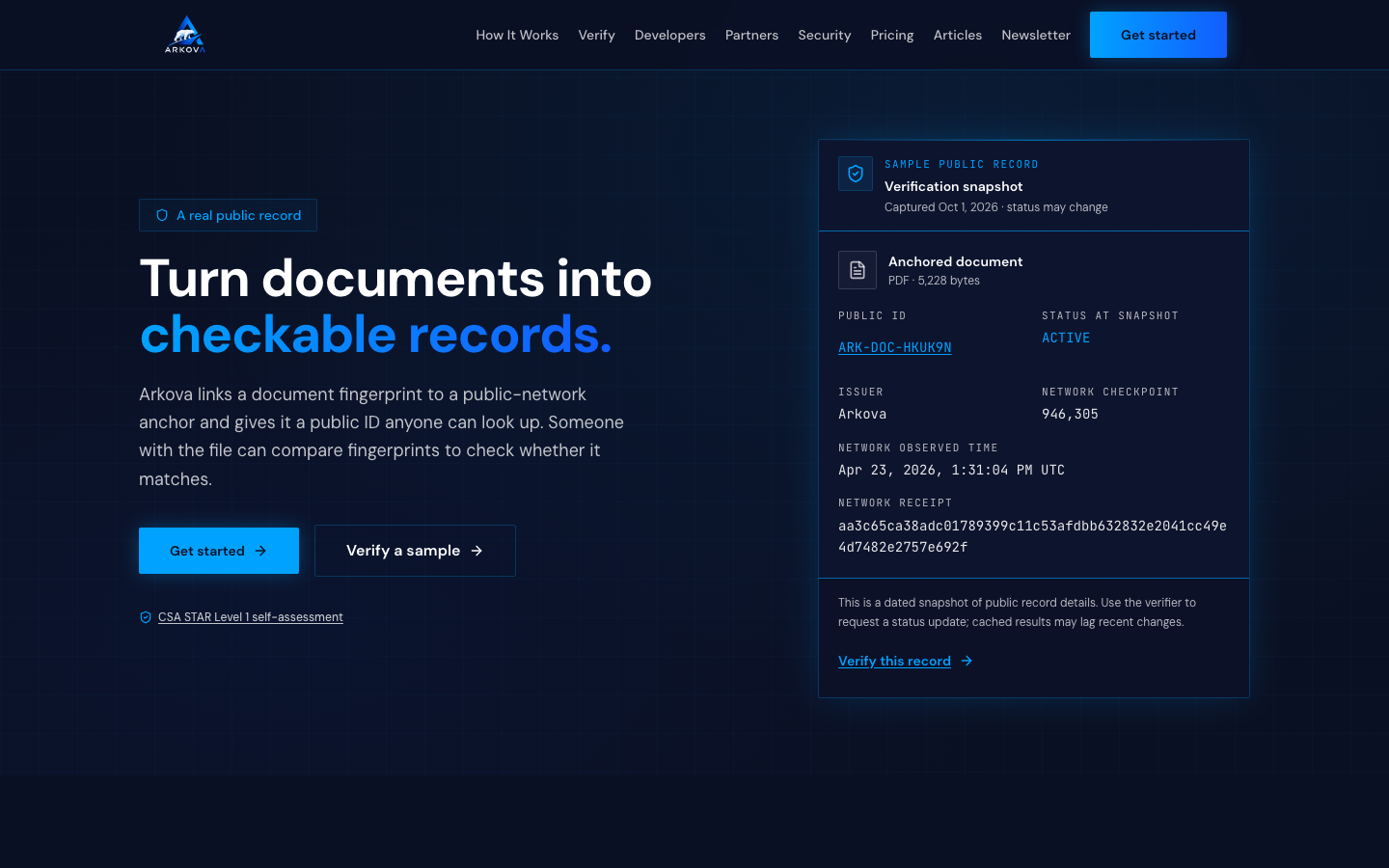Click 'PDF · 5,228 bytes' file detail
Viewport: 1389px width, 868px height.
[x=934, y=281]
